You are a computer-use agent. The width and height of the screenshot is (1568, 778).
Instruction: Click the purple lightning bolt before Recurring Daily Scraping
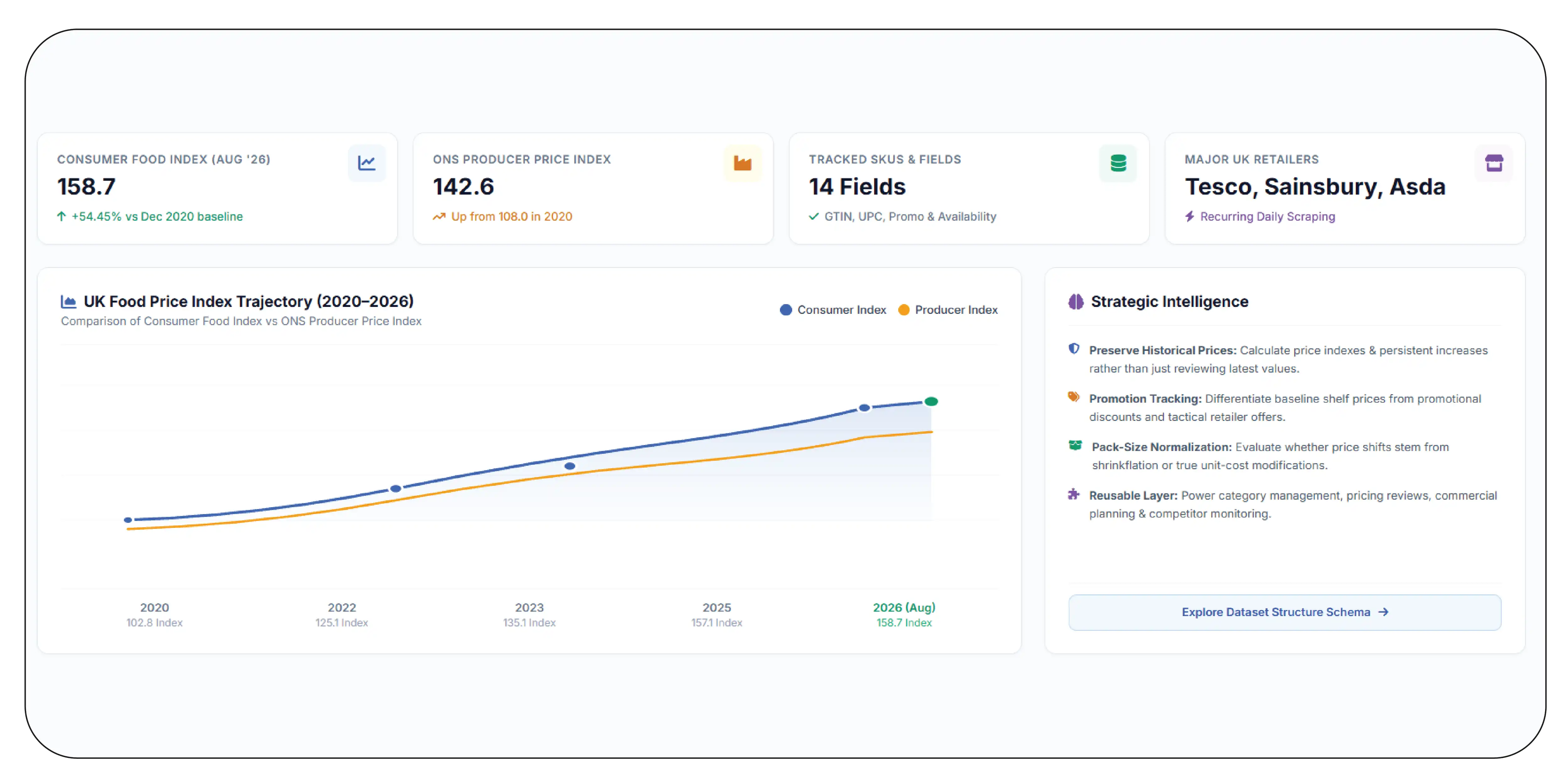point(1189,217)
